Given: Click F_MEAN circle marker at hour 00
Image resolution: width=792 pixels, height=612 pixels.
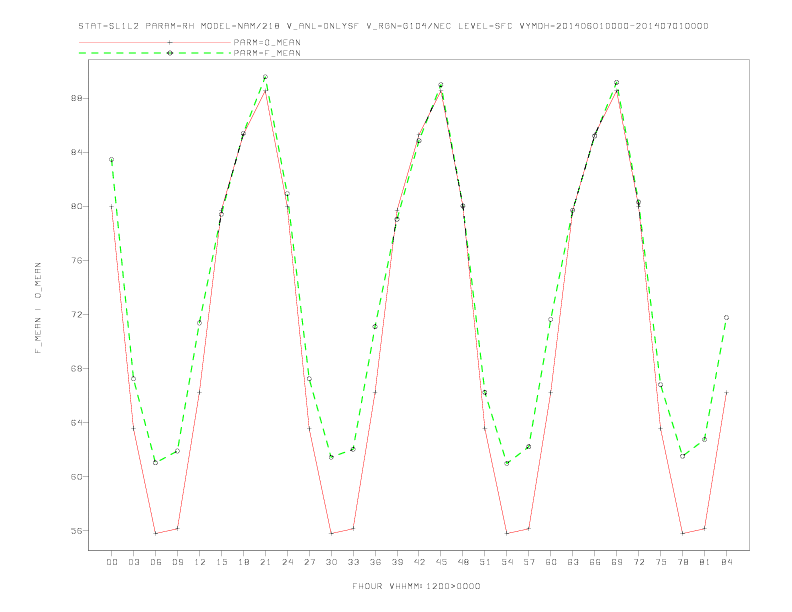Looking at the screenshot, I should click(x=112, y=160).
